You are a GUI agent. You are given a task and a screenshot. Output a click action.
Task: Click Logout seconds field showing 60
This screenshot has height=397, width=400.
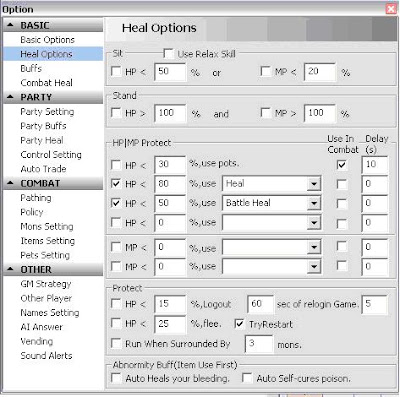[x=260, y=304]
